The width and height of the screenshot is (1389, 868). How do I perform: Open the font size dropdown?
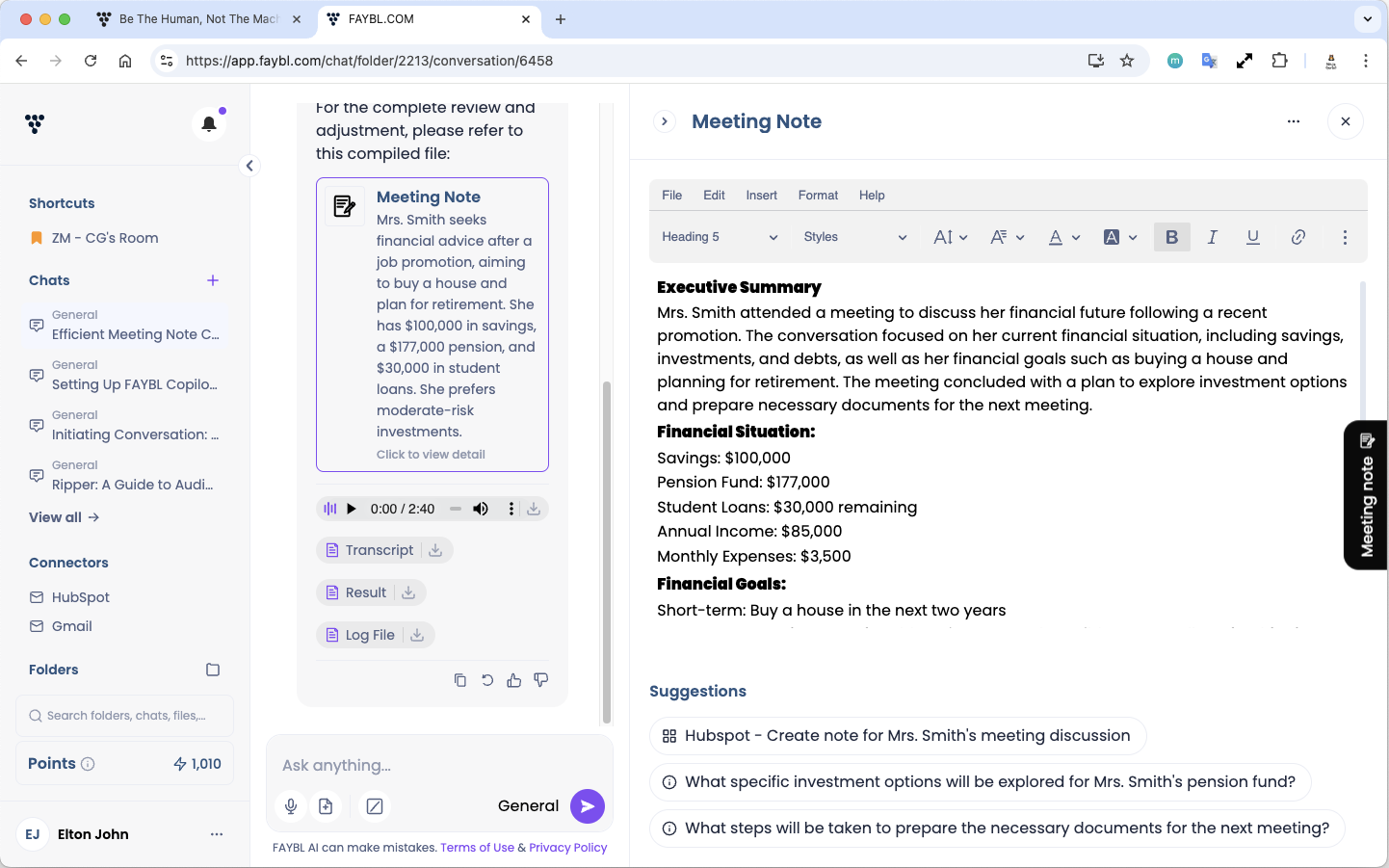(951, 237)
